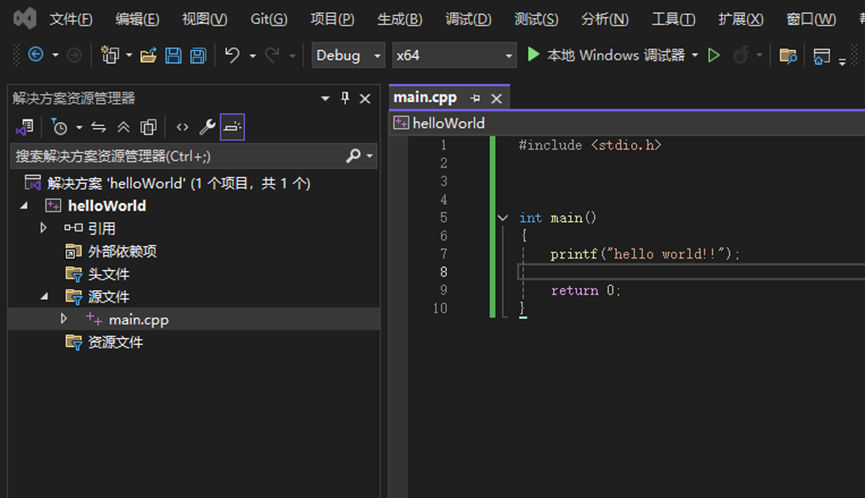865x498 pixels.
Task: Click the hot reload flame icon
Action: coord(740,55)
